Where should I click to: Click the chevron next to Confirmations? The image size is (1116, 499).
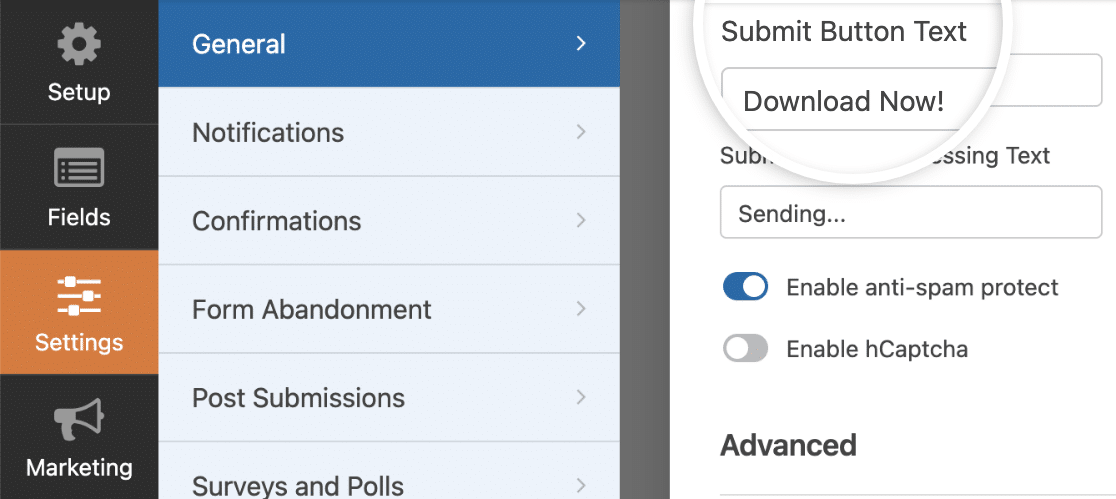(581, 220)
